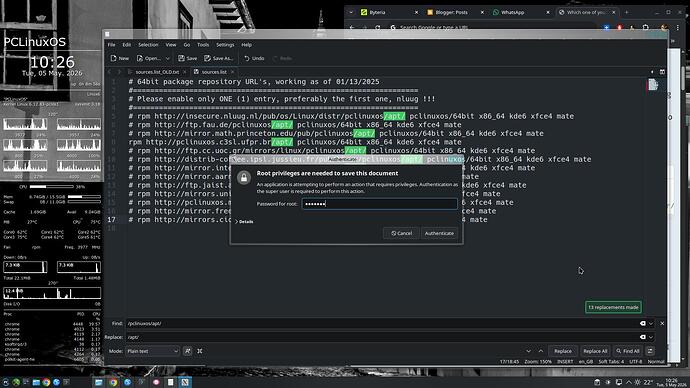Click the Chrome new tab plus button

627,12
